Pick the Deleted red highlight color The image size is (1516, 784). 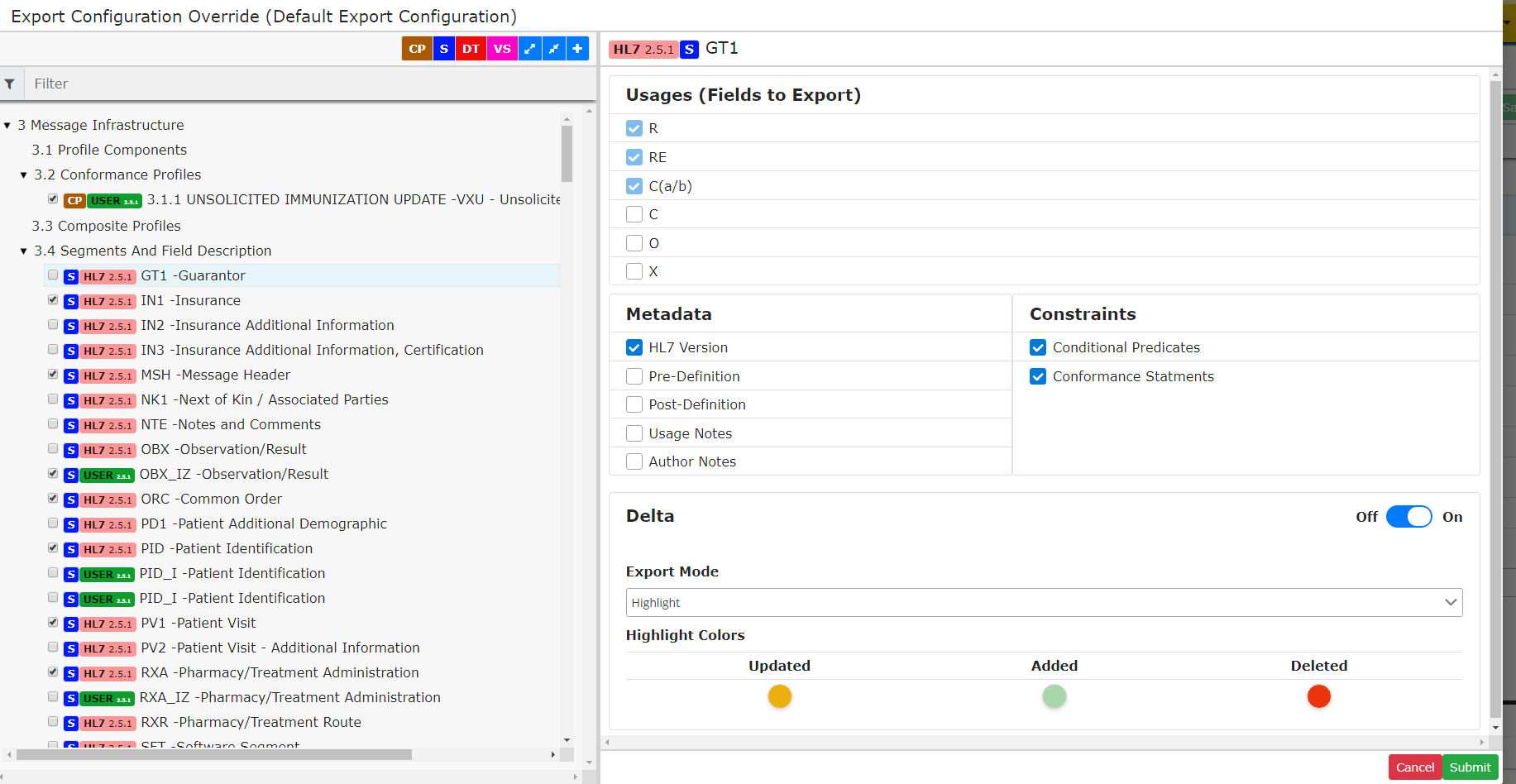point(1318,696)
